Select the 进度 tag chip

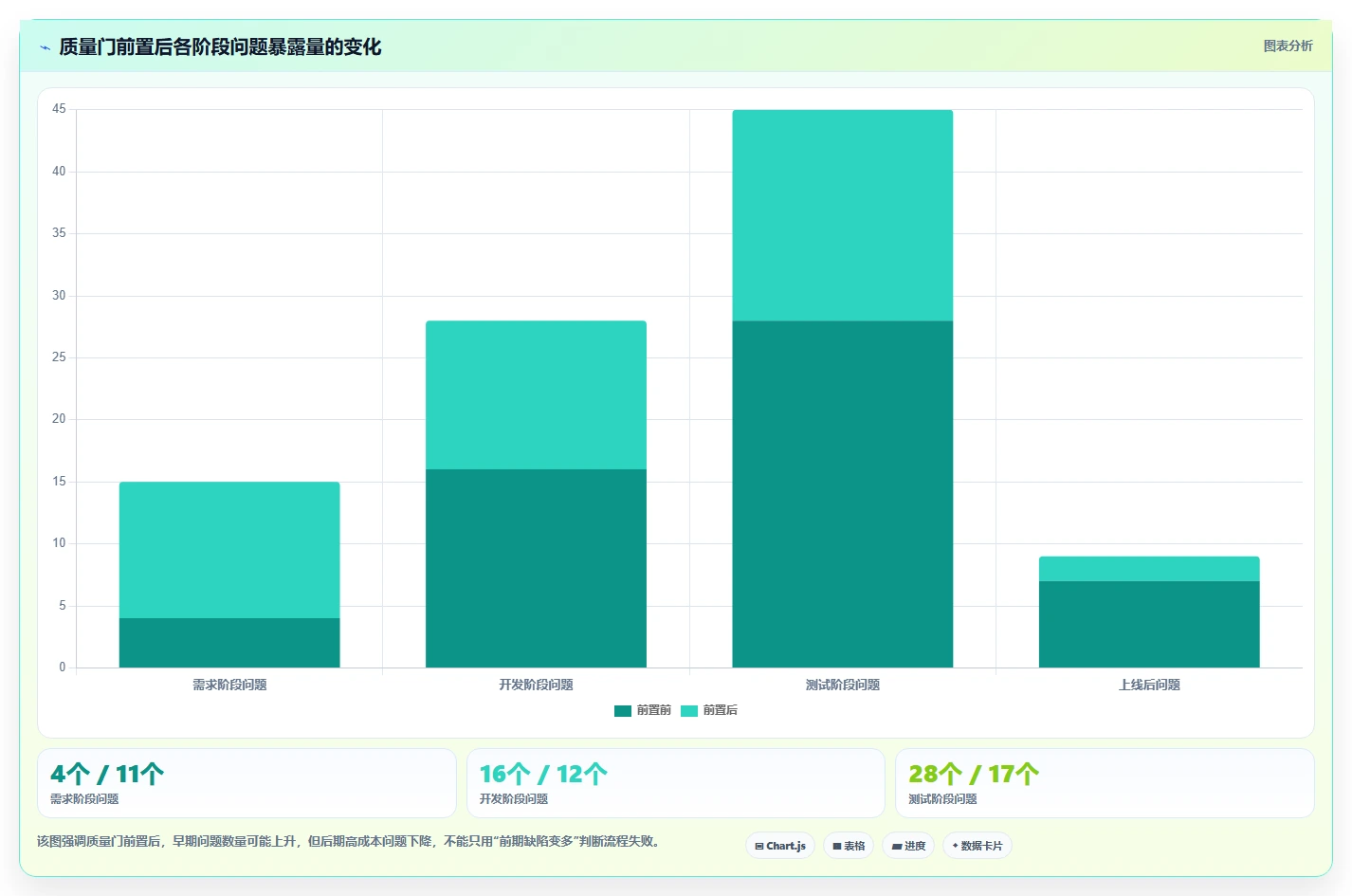[x=908, y=846]
